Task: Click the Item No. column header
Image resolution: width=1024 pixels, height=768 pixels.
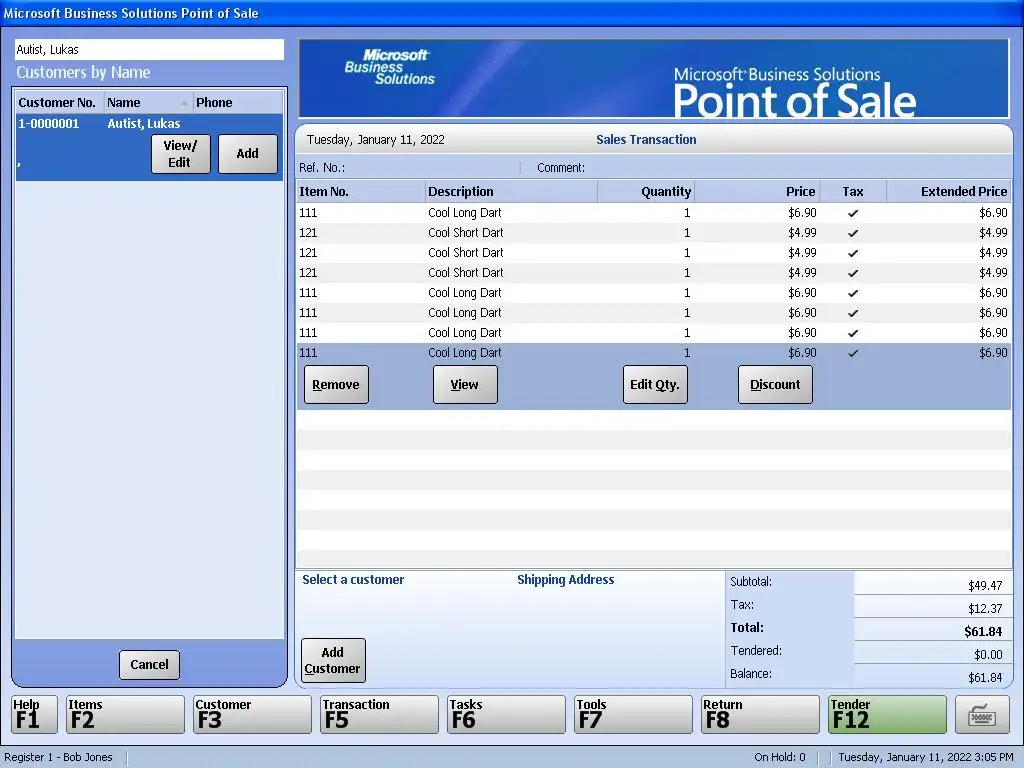Action: coord(360,191)
